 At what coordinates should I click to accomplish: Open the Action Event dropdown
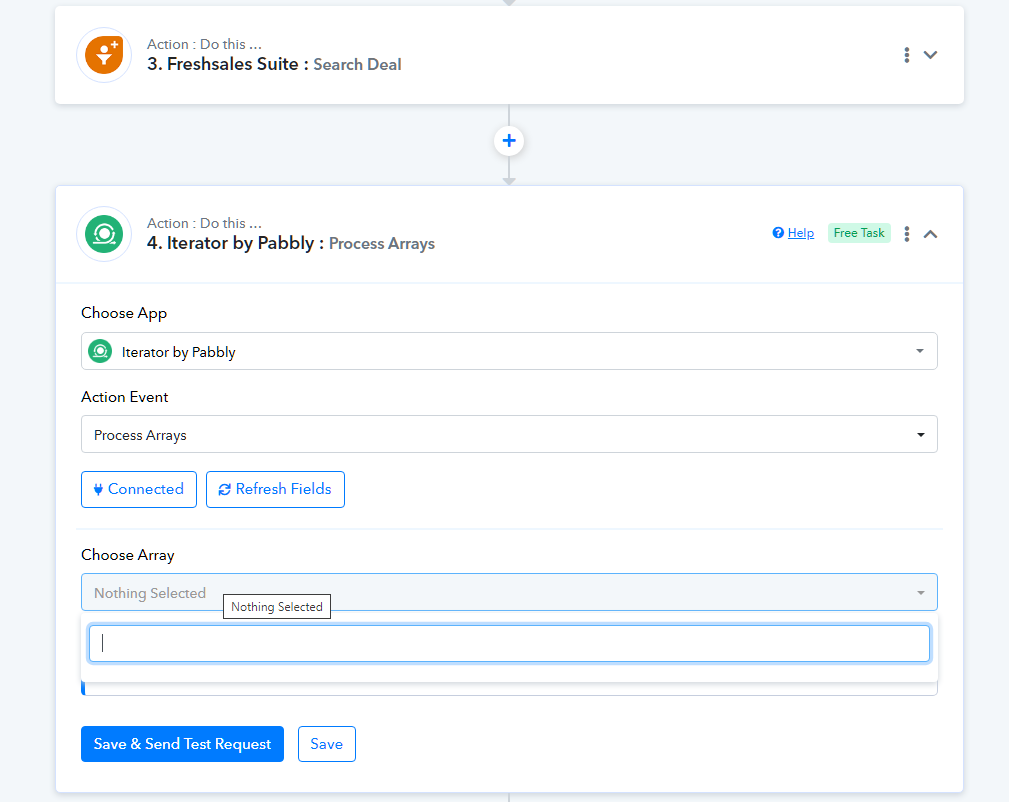coord(509,434)
